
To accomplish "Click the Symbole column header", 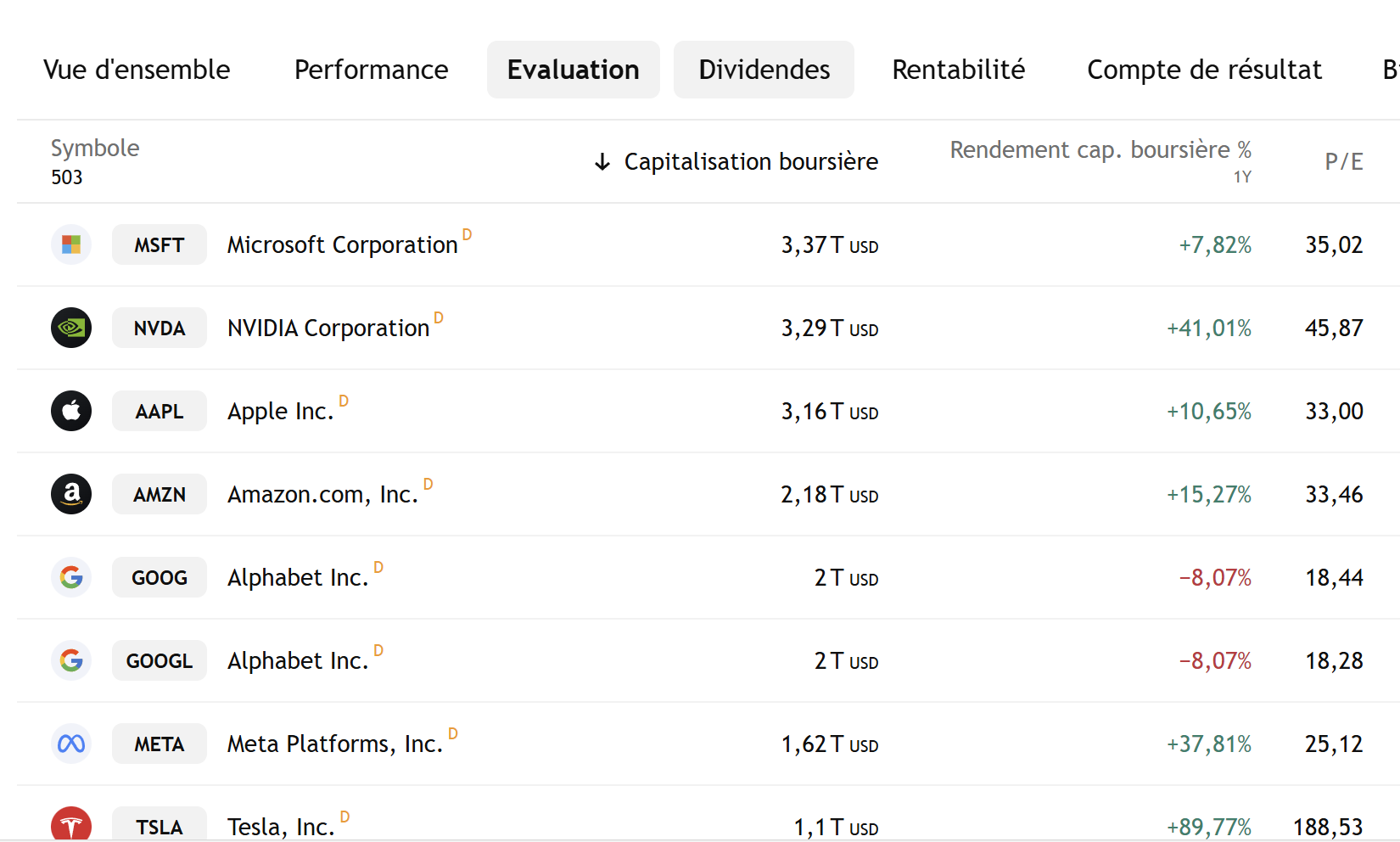I will coord(95,149).
